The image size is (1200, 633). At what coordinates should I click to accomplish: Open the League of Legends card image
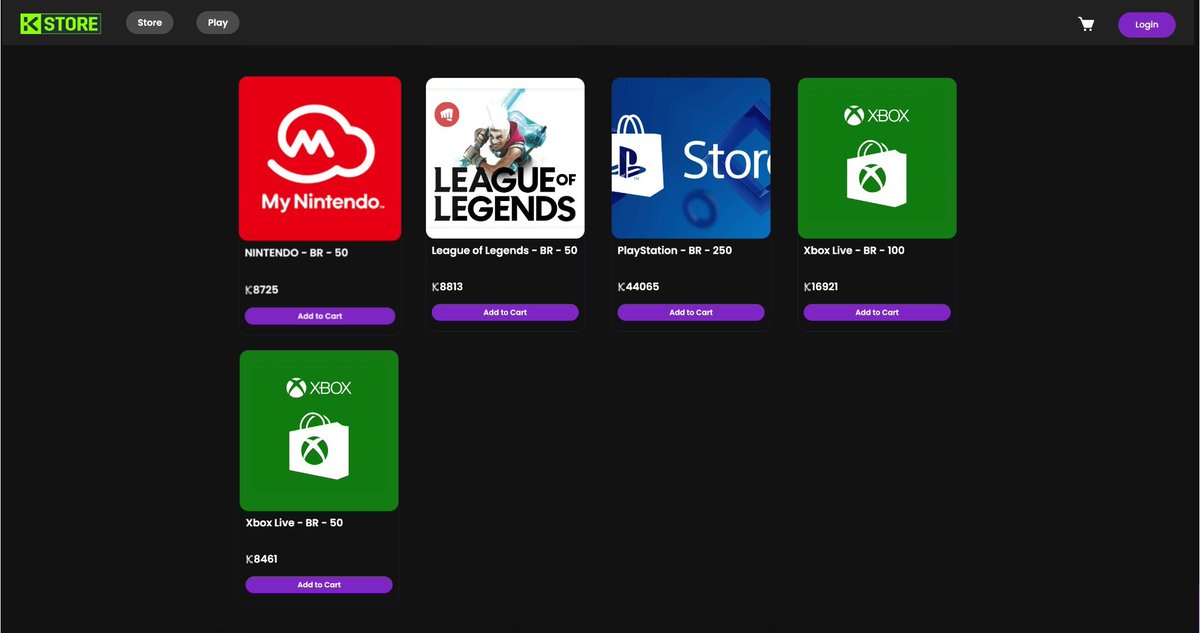tap(505, 158)
